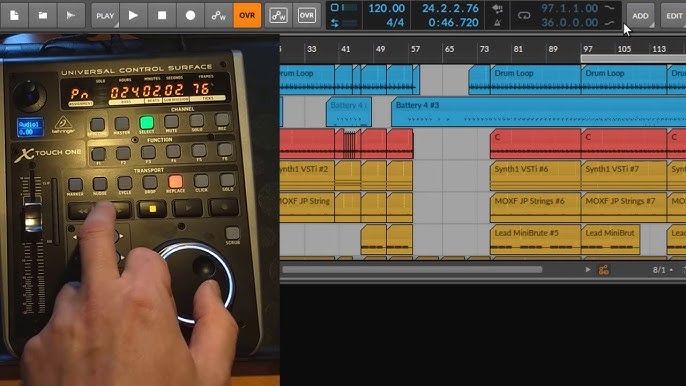Select the Synth1 VSTi #2 clip
This screenshot has height=386, width=686.
point(307,175)
